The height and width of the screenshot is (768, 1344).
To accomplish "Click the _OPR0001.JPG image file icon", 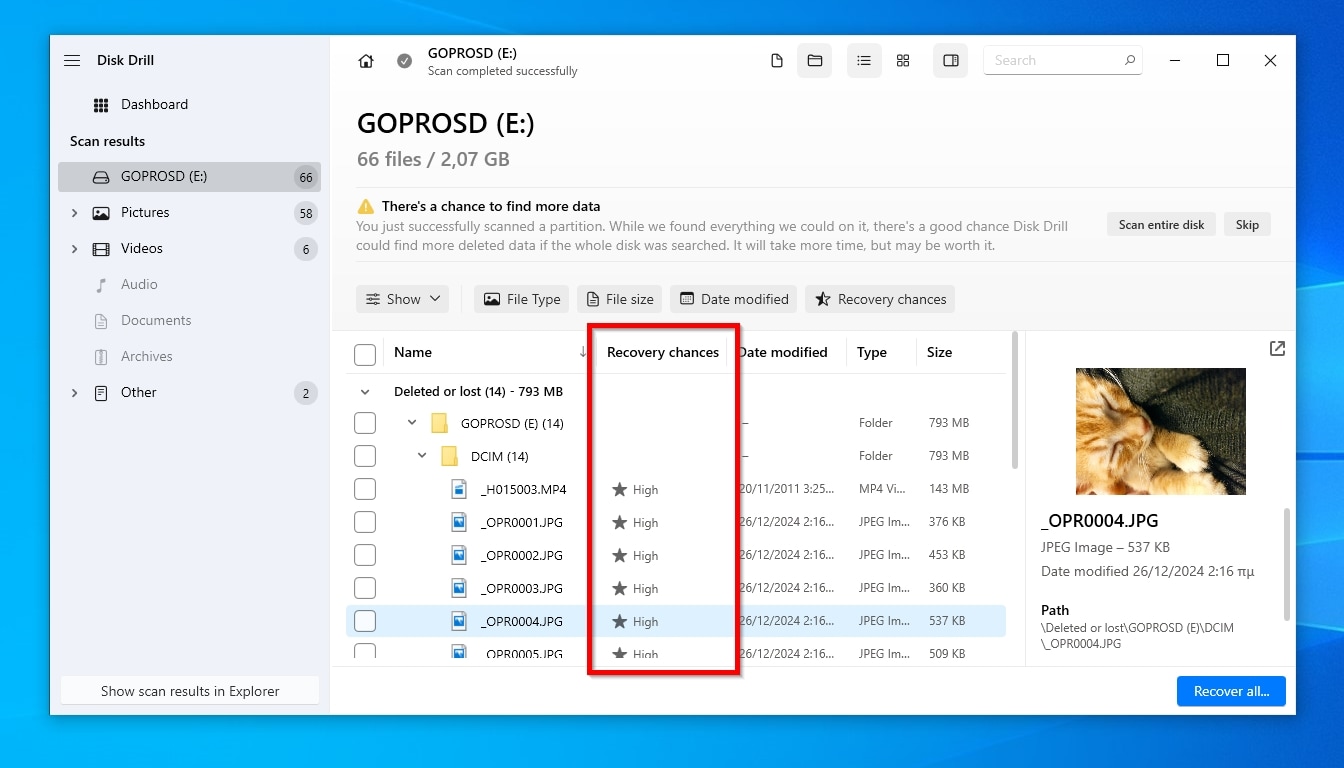I will click(459, 522).
